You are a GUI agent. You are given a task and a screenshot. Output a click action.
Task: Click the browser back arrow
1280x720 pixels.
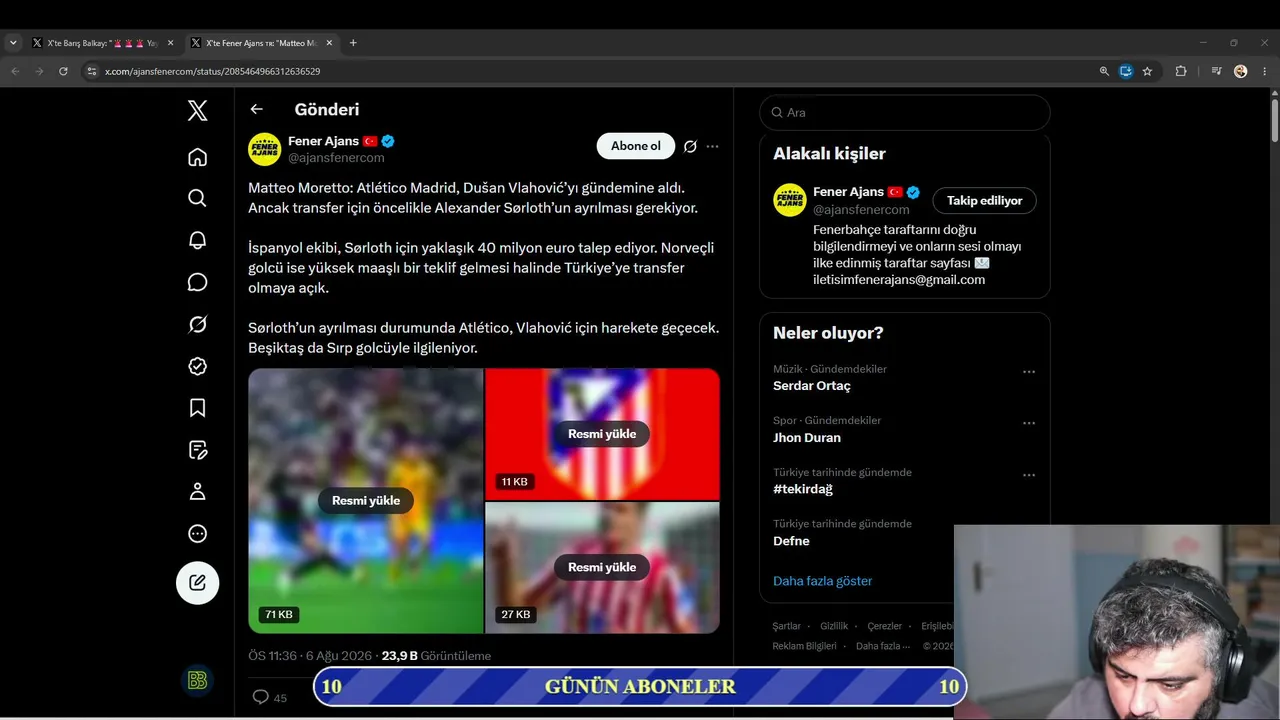pyautogui.click(x=15, y=71)
